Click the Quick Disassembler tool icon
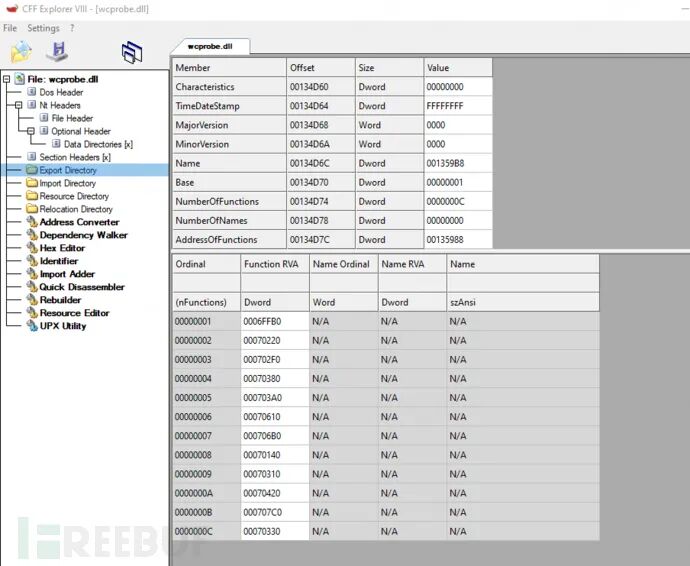The height and width of the screenshot is (566, 690). (32, 287)
